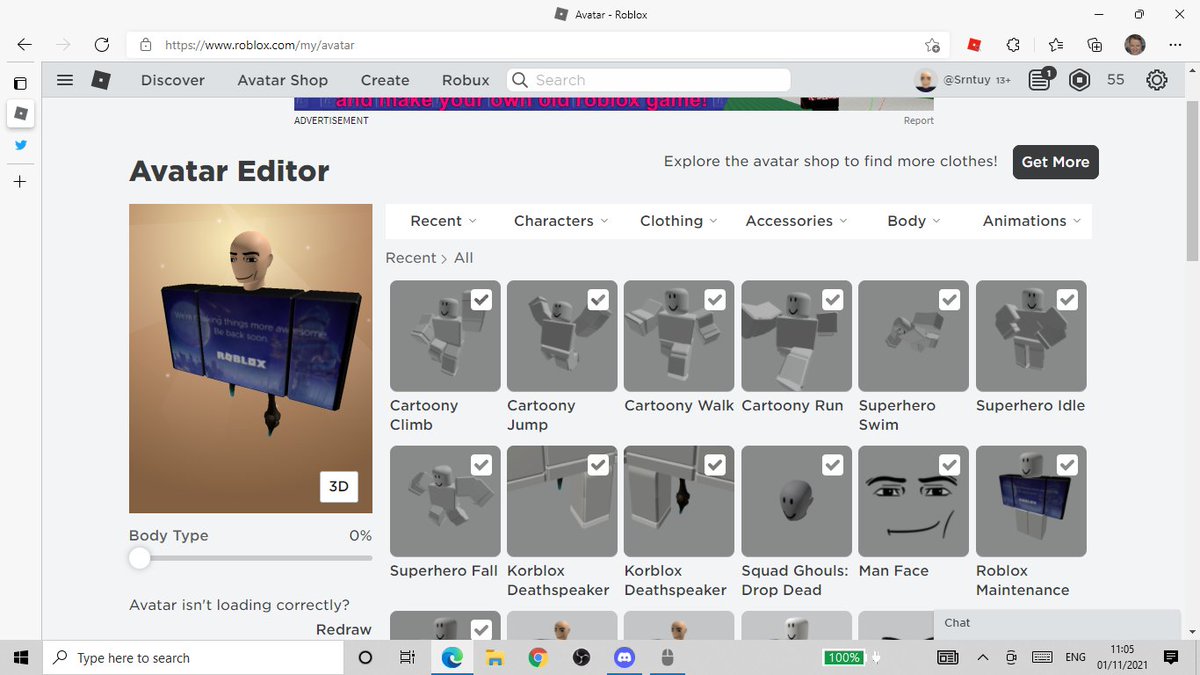Viewport: 1200px width, 675px height.
Task: Open Discover in top navigation
Action: click(173, 80)
